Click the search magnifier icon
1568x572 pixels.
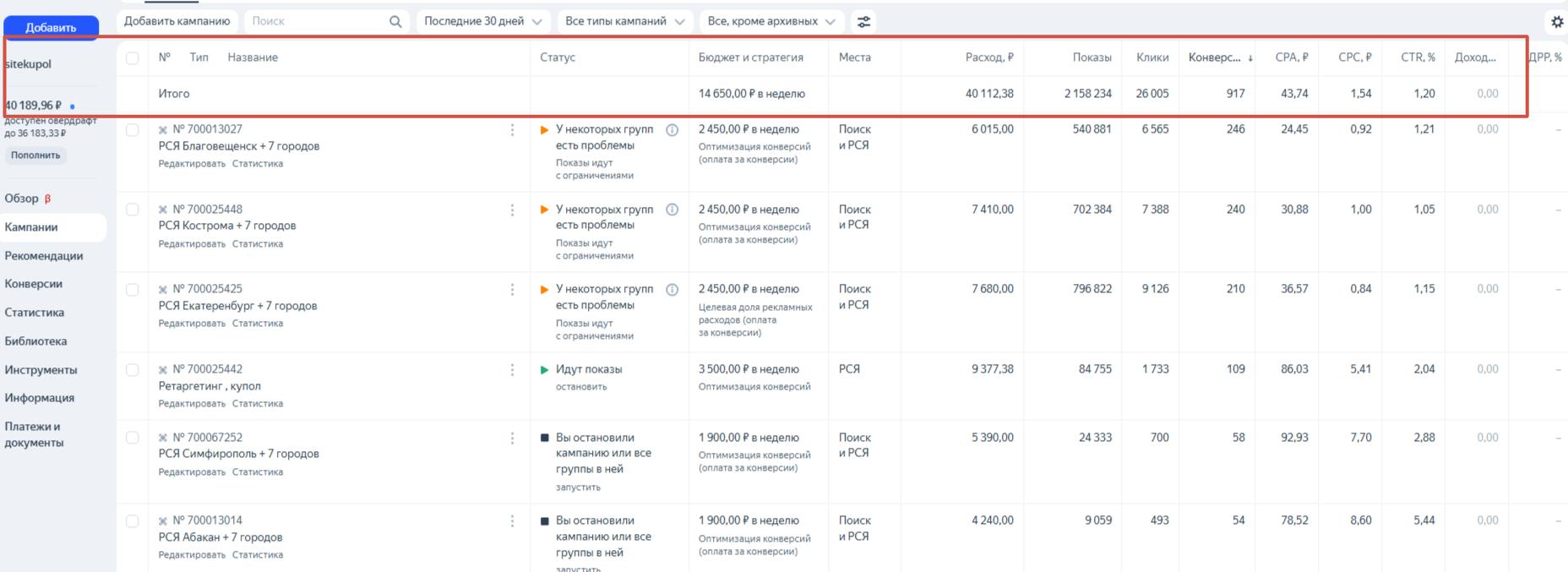coord(395,21)
